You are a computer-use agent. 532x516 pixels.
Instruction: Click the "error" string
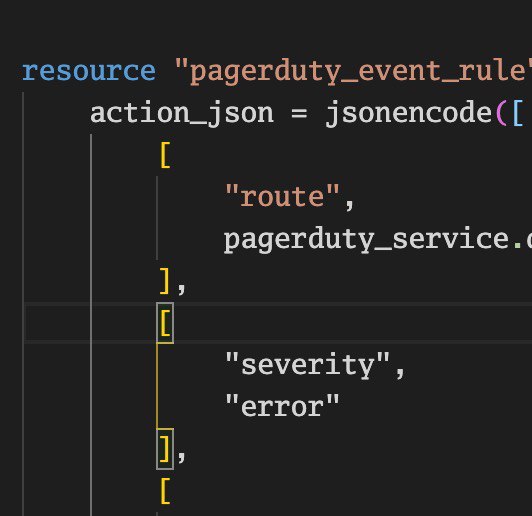(282, 406)
